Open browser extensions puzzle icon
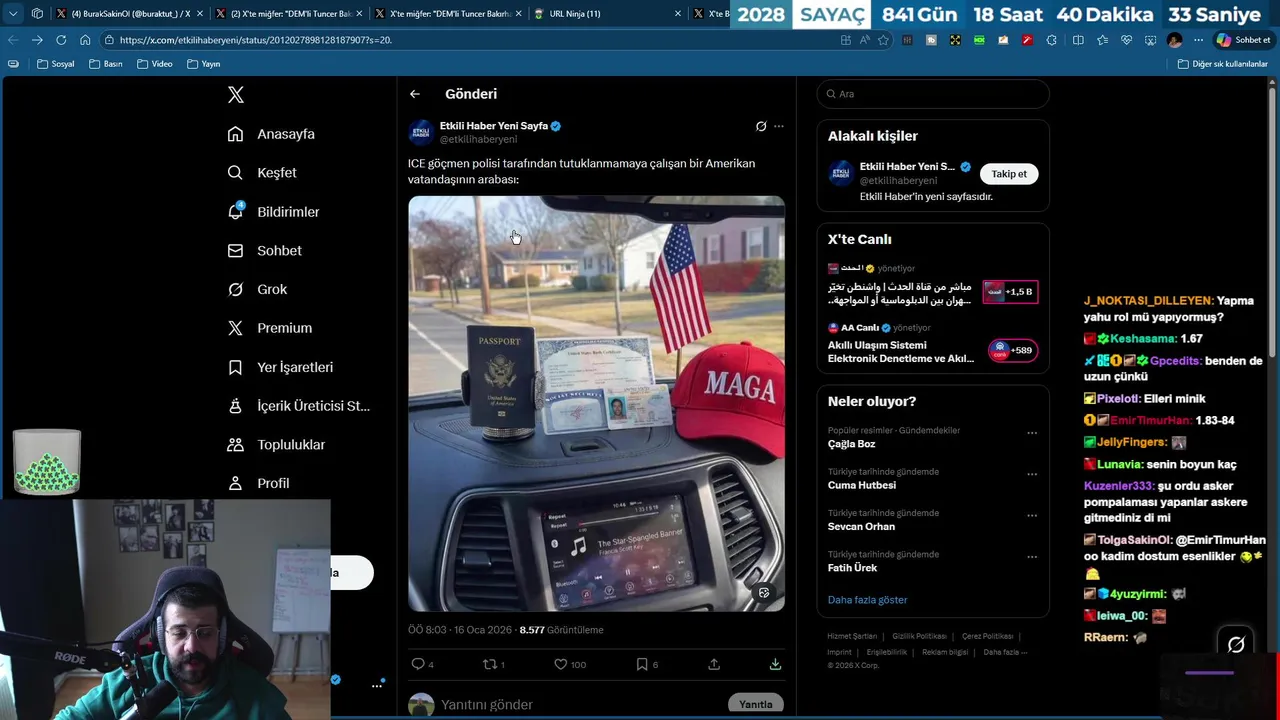The width and height of the screenshot is (1280, 720). 1051,40
